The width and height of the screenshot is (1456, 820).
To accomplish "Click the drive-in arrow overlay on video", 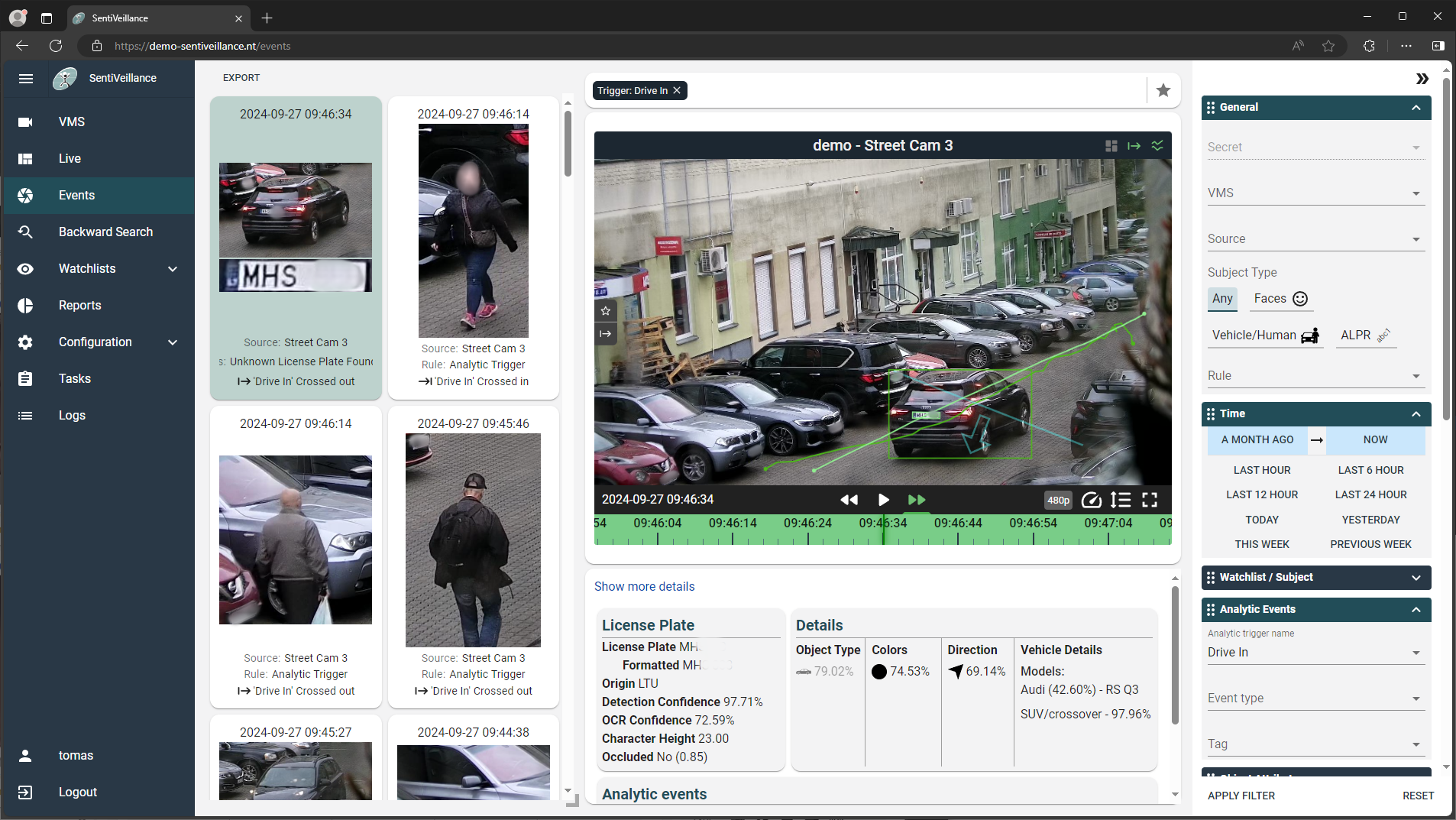I will [x=606, y=333].
